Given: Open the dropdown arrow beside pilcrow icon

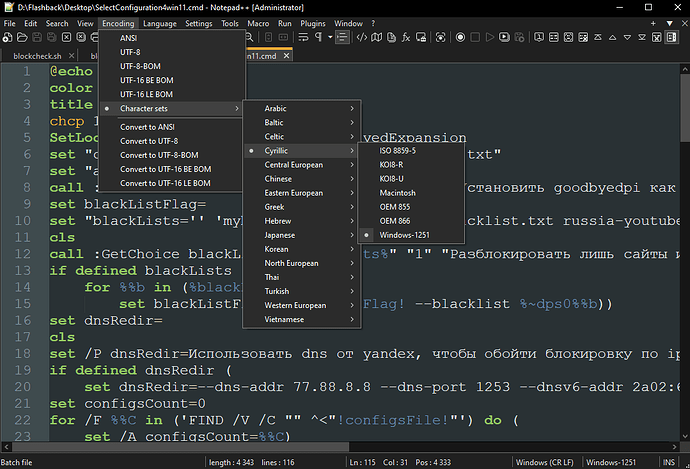Looking at the screenshot, I should click(330, 37).
